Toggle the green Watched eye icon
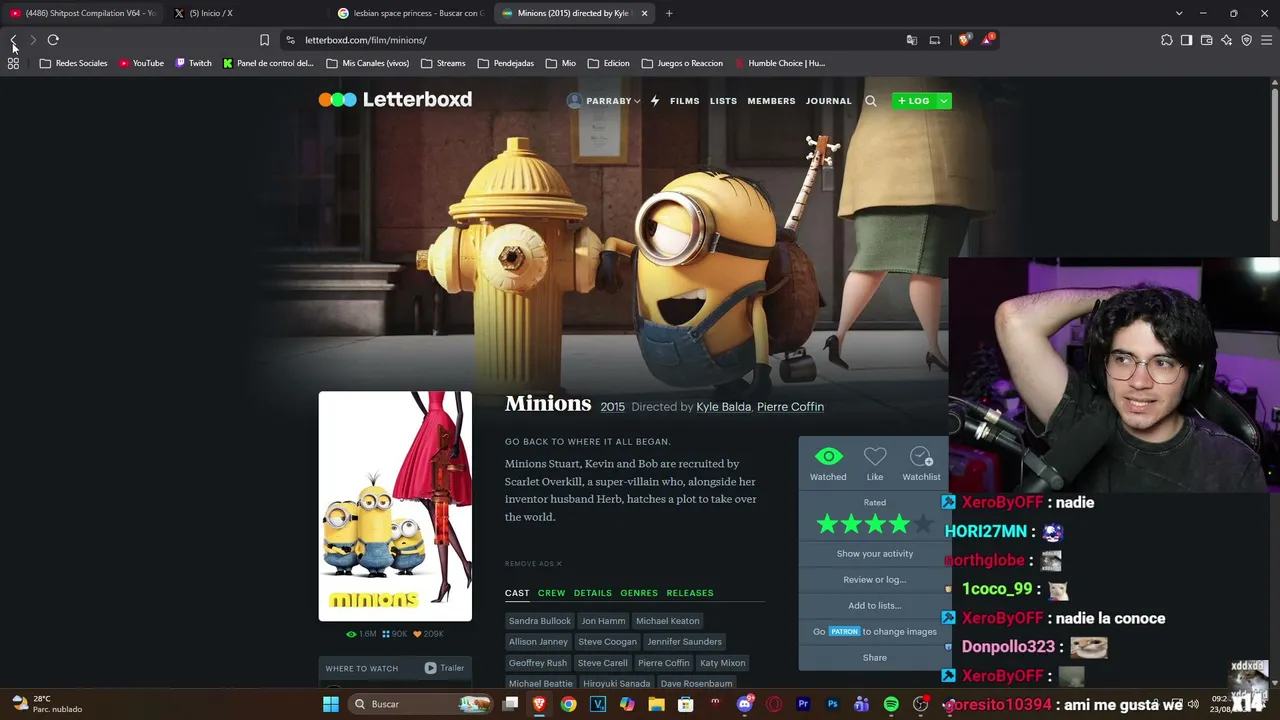Viewport: 1280px width, 720px height. [x=828, y=457]
